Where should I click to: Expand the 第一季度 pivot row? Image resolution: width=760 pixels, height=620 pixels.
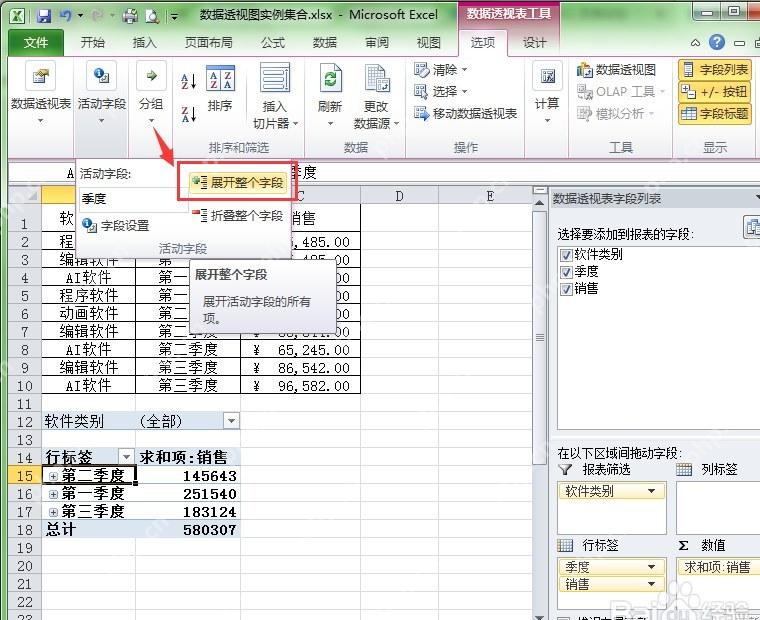53,494
